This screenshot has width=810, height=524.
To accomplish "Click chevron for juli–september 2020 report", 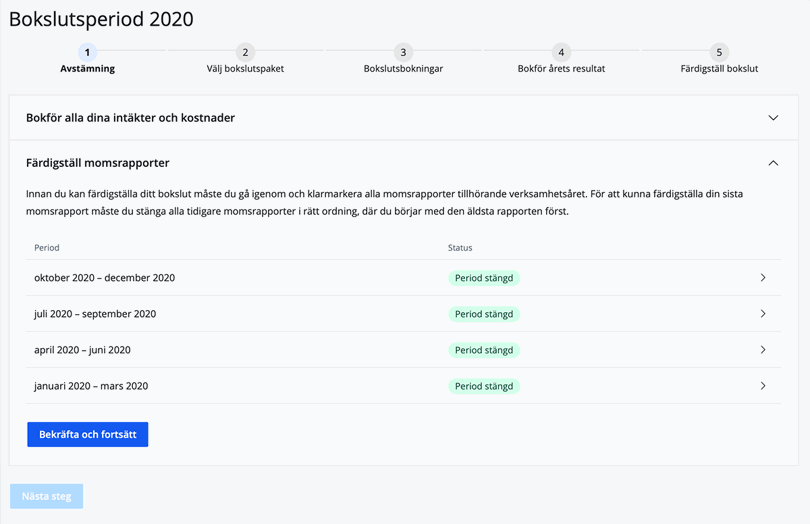I will (x=762, y=314).
